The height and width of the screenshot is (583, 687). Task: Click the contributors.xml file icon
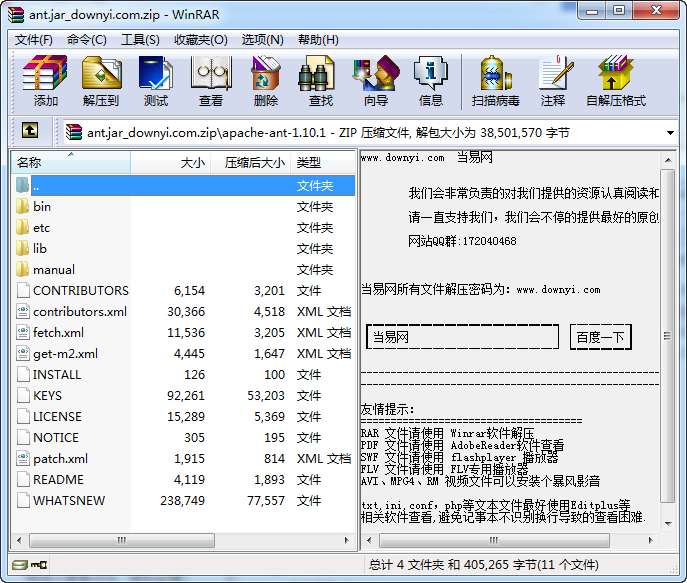23,311
